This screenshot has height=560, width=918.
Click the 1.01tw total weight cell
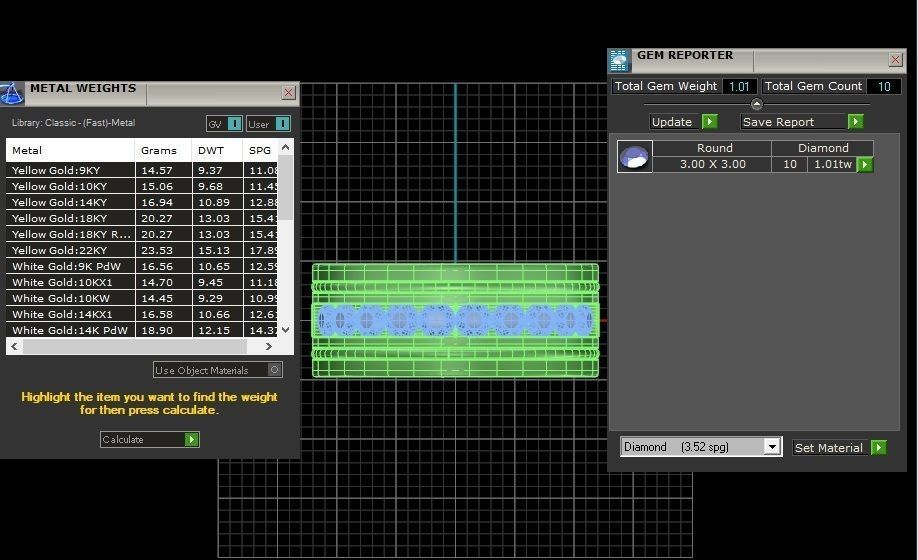coord(833,164)
